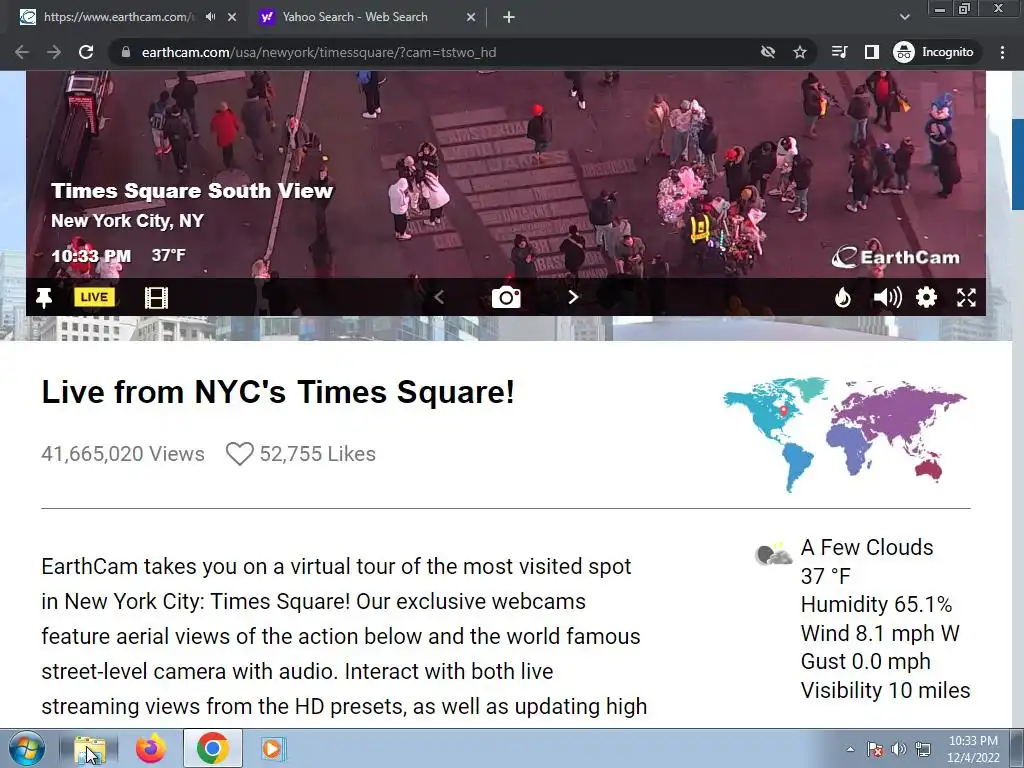Click the address bar URL

pyautogui.click(x=319, y=52)
